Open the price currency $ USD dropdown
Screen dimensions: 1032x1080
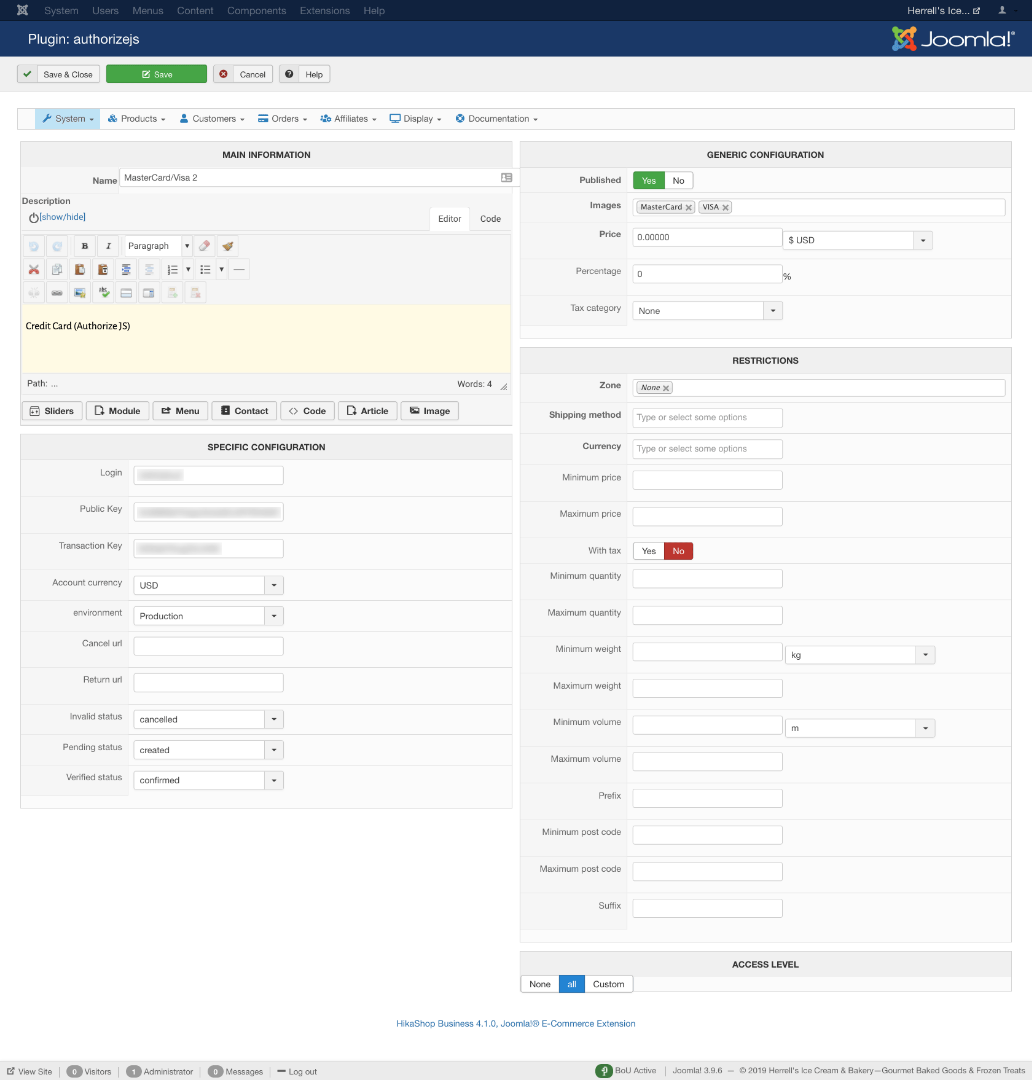tap(858, 240)
